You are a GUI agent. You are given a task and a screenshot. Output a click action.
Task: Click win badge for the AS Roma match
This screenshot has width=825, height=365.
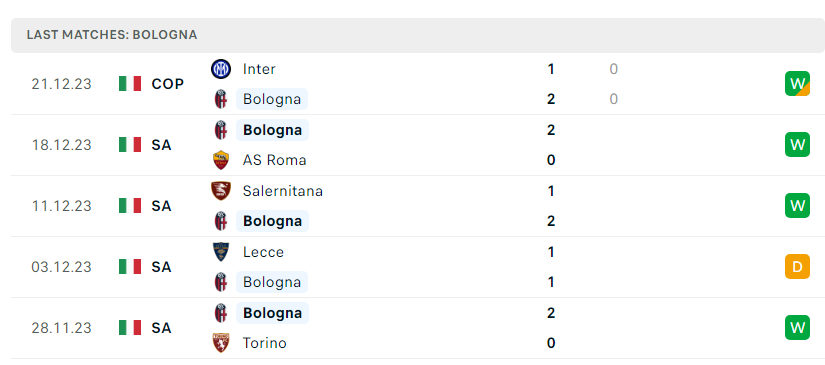(x=797, y=145)
